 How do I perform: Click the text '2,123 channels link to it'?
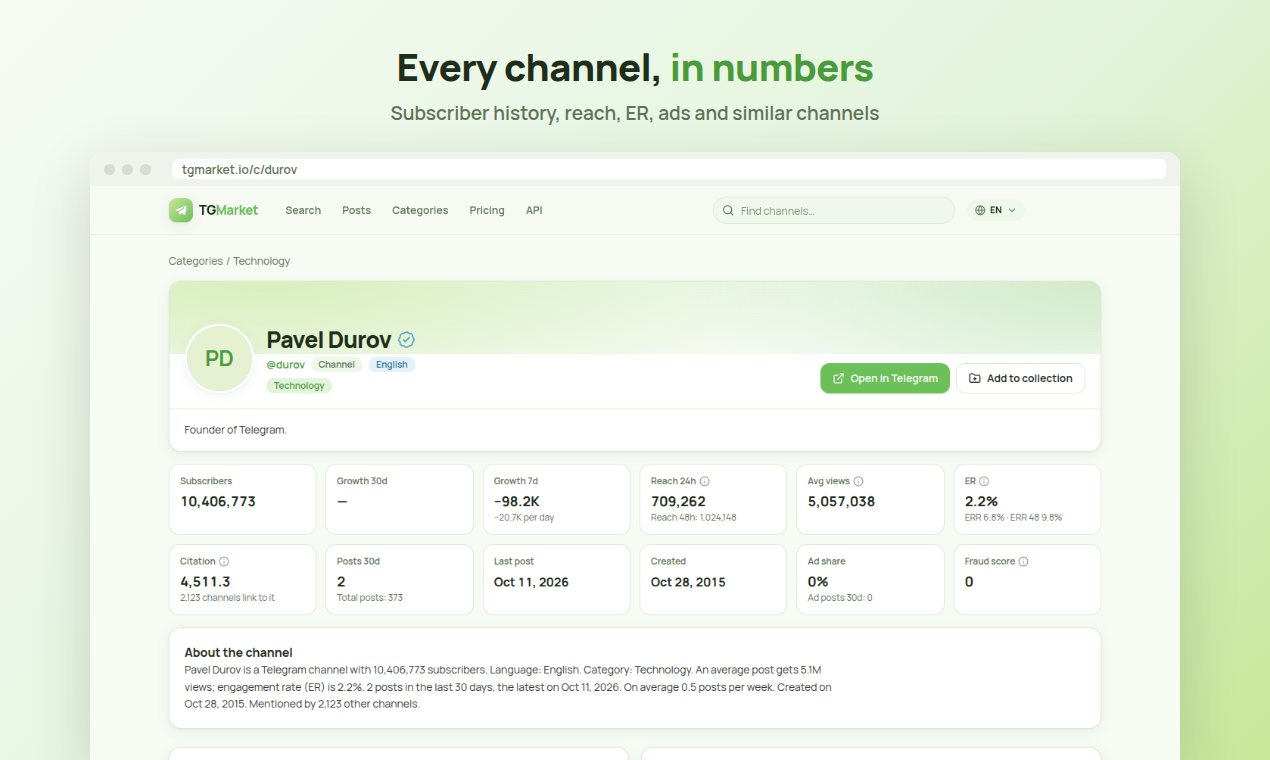[x=227, y=598]
